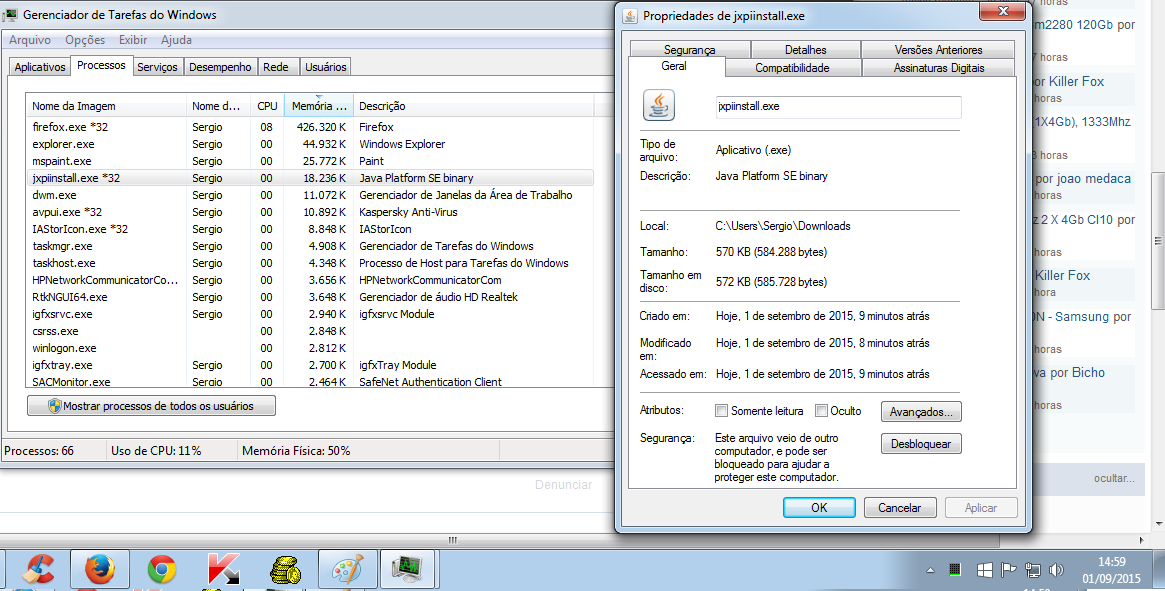1165x591 pixels.
Task: Open Action Center flag tray icon
Action: tap(1008, 570)
